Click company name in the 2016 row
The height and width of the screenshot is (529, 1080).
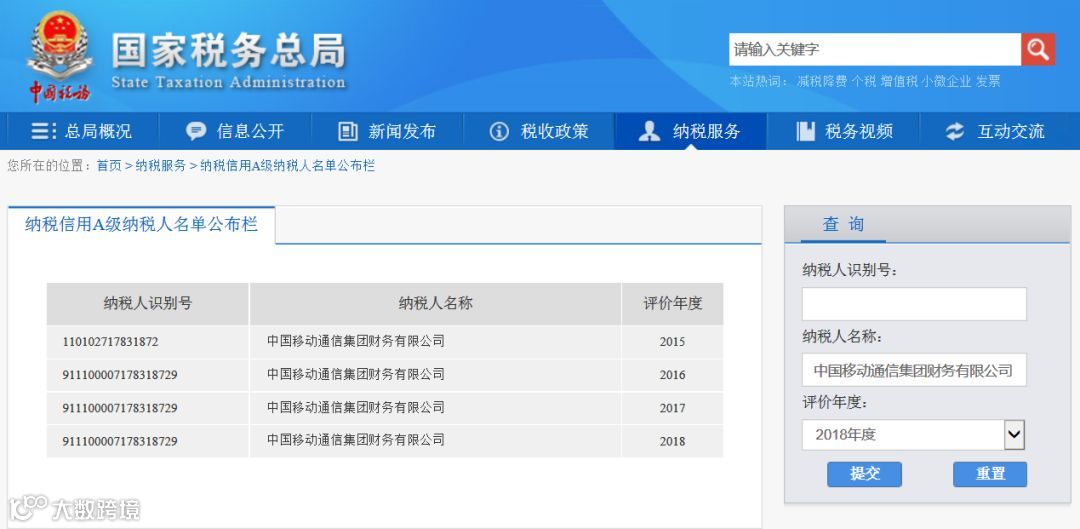click(x=356, y=374)
